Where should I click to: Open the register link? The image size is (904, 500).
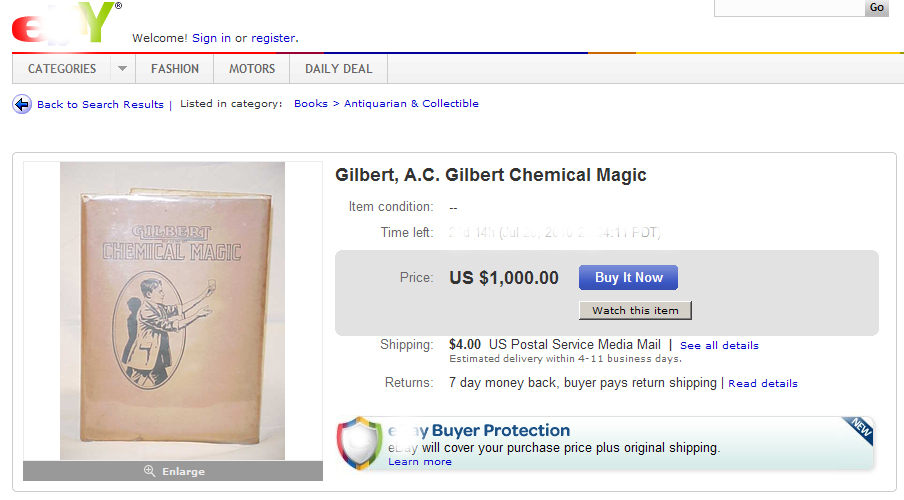(273, 38)
